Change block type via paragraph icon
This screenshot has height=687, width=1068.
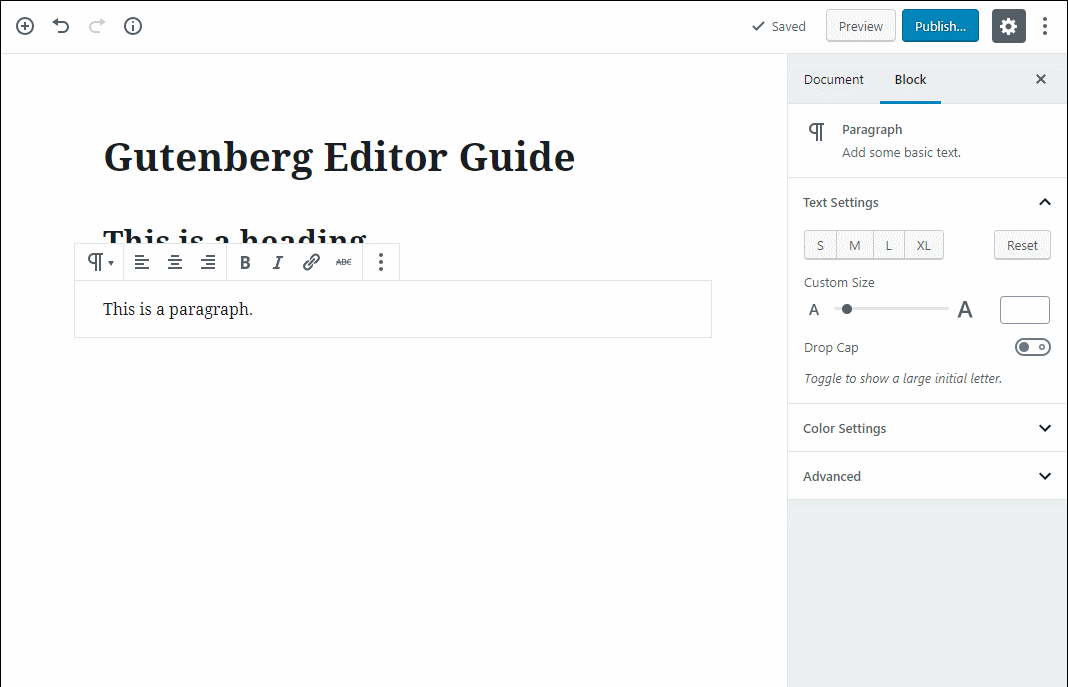(x=99, y=262)
